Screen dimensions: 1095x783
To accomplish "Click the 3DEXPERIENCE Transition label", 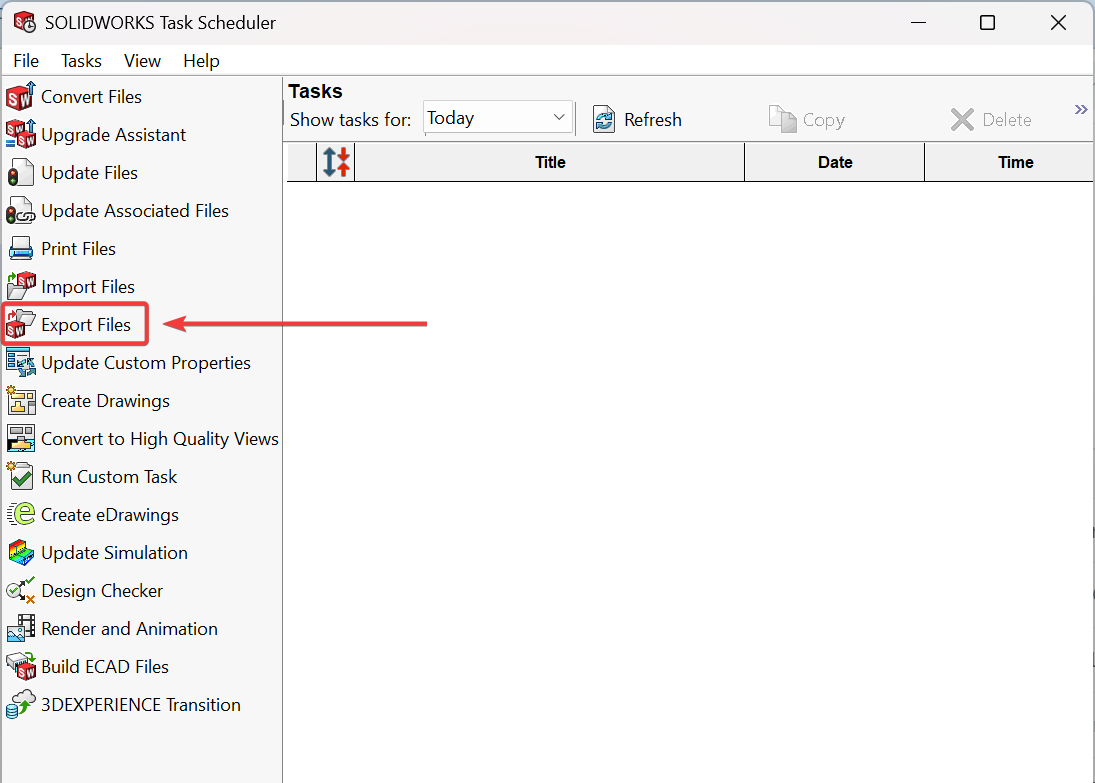I will click(141, 705).
